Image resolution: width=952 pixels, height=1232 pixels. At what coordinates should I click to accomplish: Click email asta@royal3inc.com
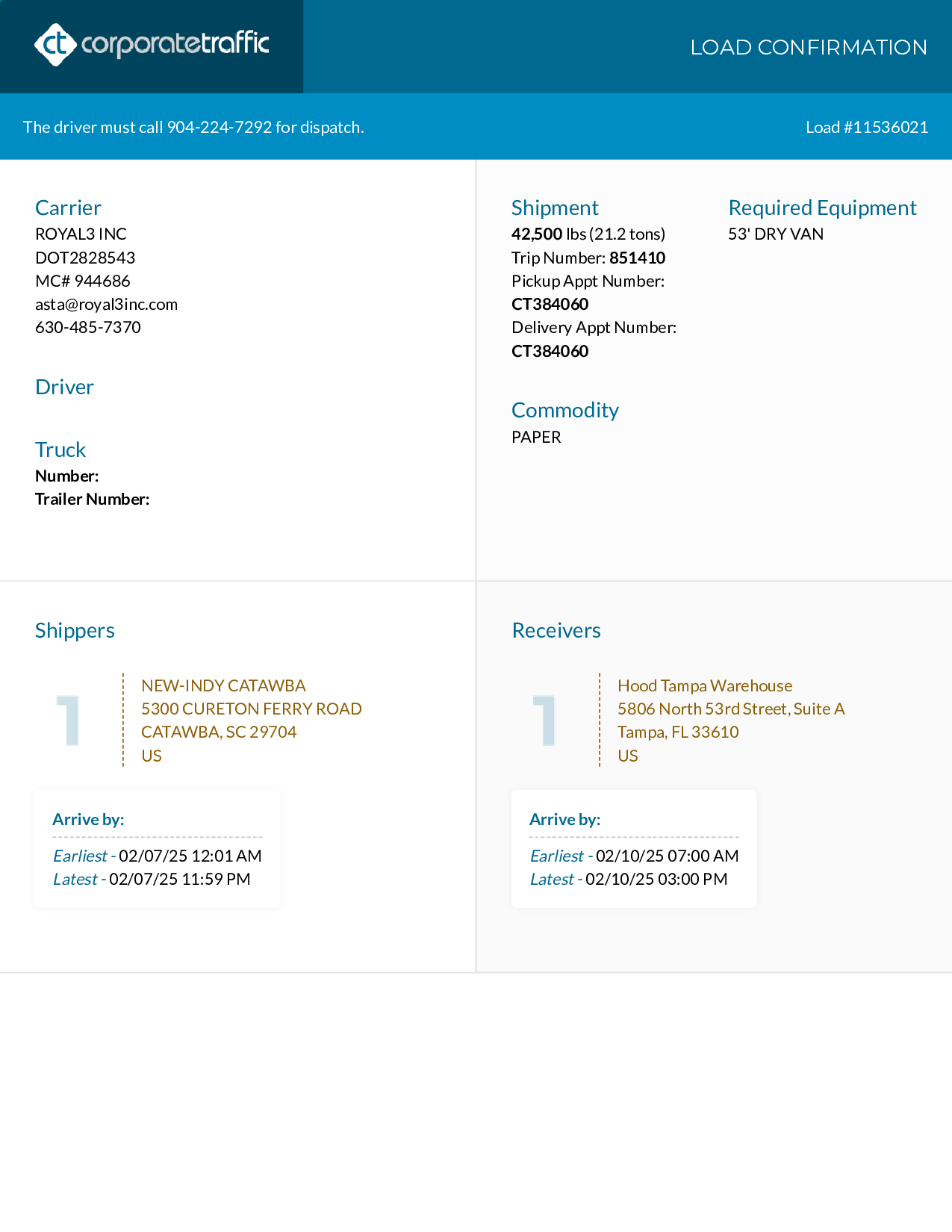(x=106, y=304)
